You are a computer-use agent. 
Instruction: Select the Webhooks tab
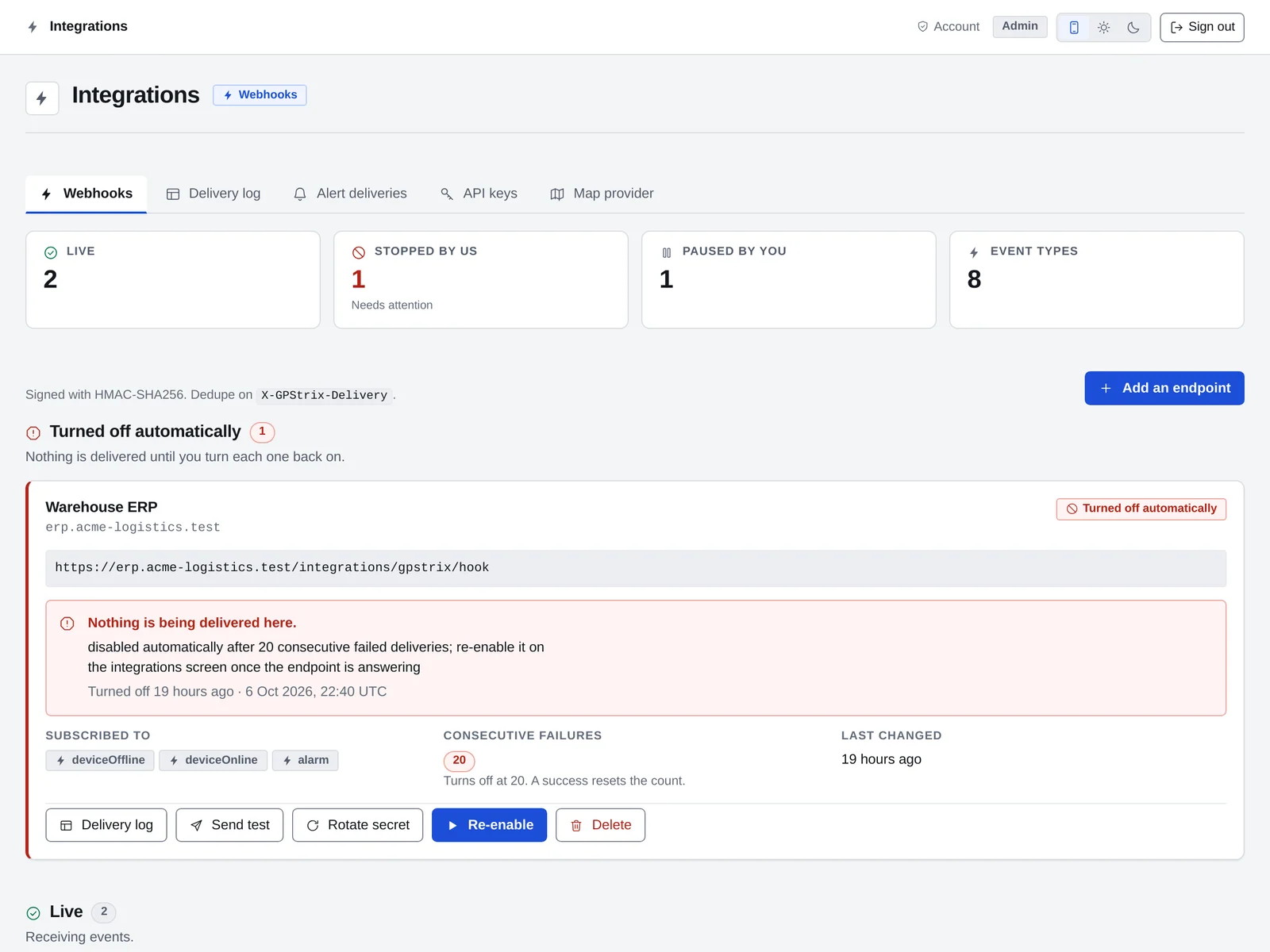click(x=87, y=194)
